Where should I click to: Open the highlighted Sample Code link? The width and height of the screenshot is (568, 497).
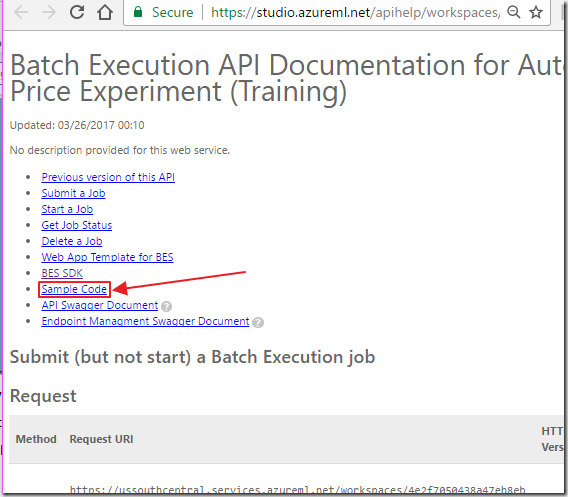(74, 289)
